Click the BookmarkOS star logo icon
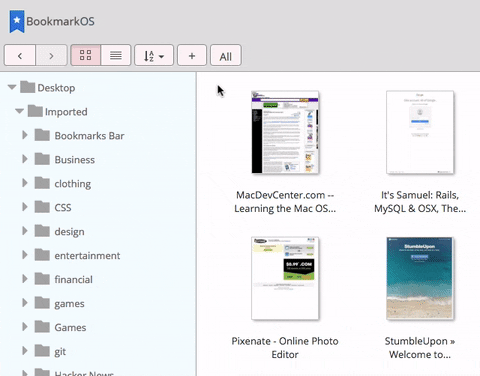Viewport: 480px width, 376px height. coord(17,21)
